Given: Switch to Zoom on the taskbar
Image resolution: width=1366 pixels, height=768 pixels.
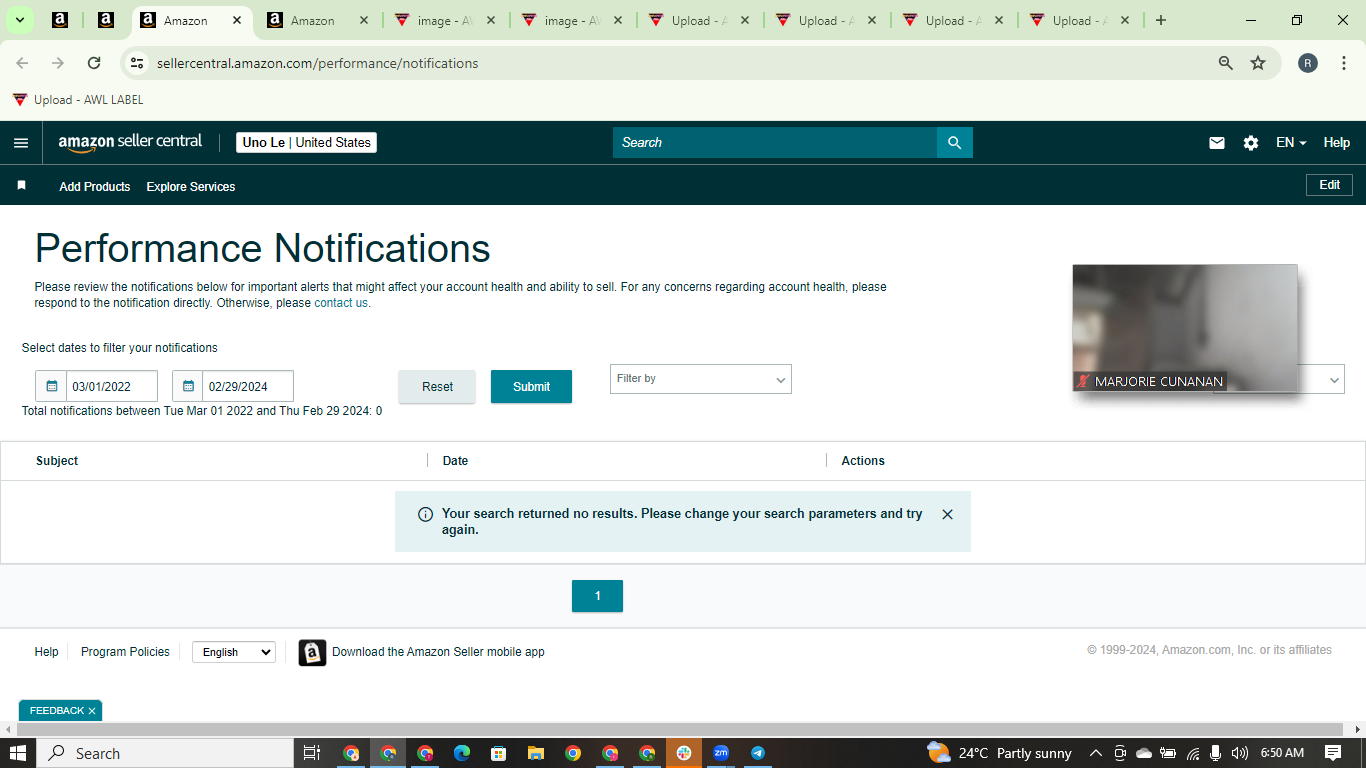Looking at the screenshot, I should tap(720, 753).
